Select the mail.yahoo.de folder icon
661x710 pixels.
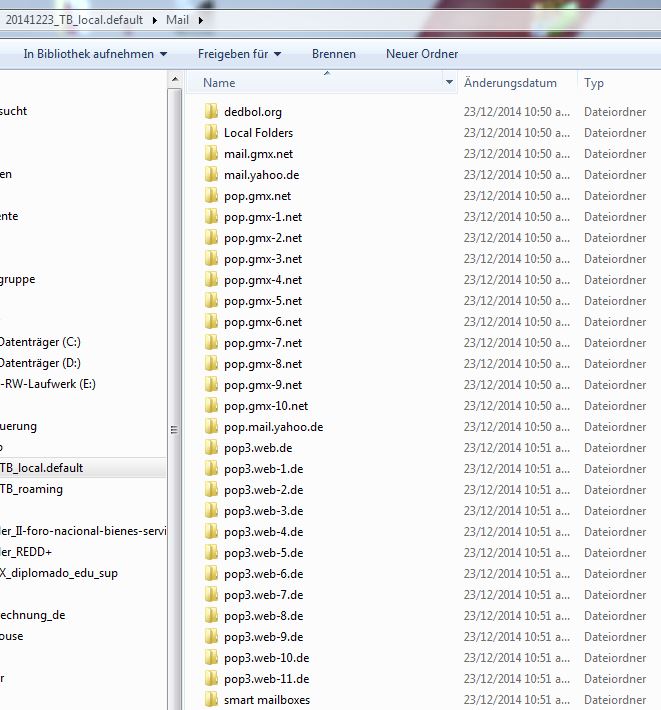[x=211, y=174]
